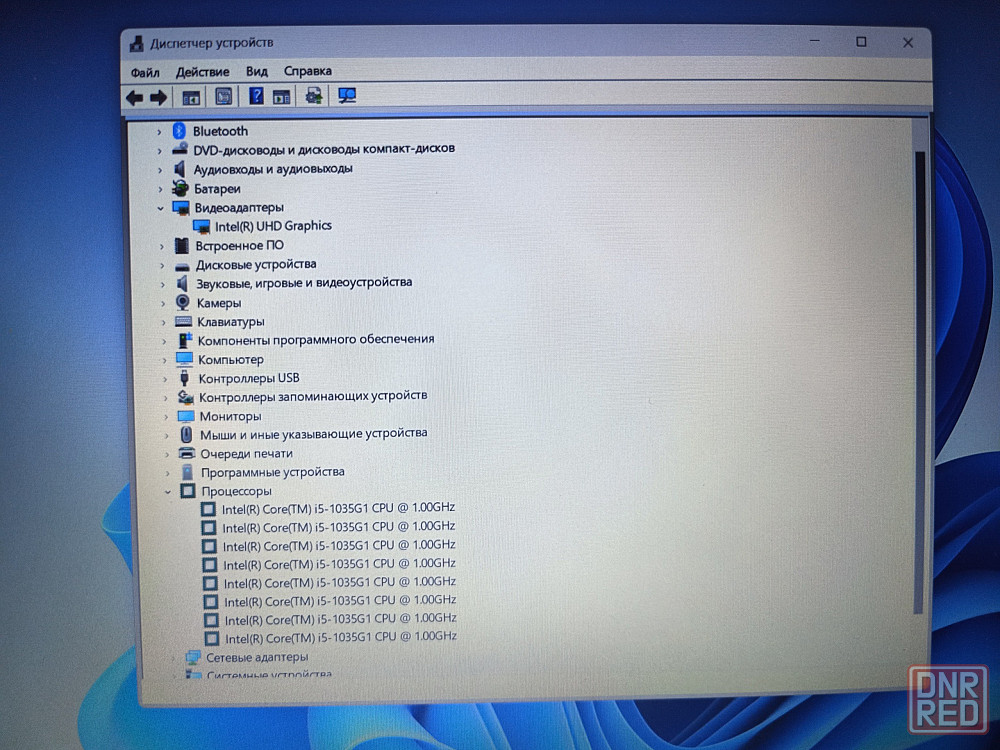The height and width of the screenshot is (750, 1000).
Task: Expand the Bluetooth category
Action: pyautogui.click(x=159, y=132)
